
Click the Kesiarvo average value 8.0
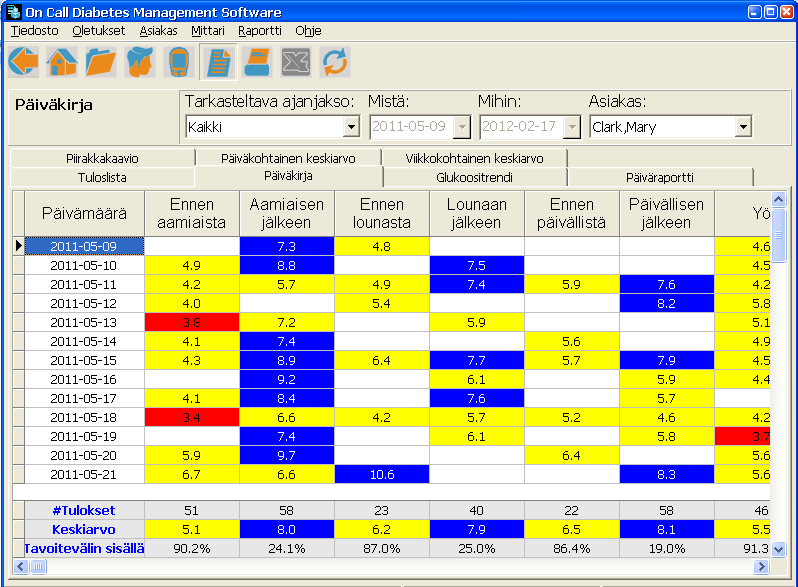click(x=287, y=529)
